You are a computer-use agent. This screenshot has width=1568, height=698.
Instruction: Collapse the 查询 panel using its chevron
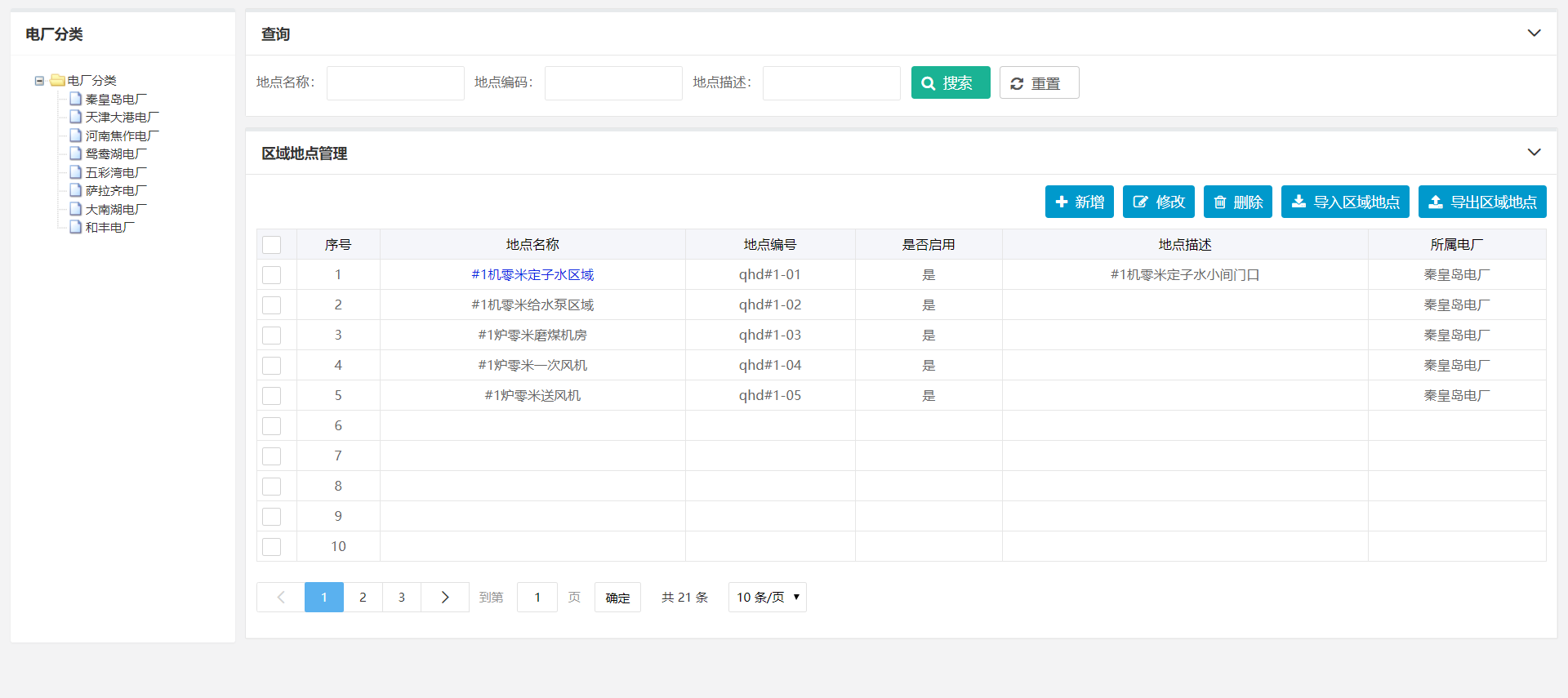click(x=1534, y=33)
